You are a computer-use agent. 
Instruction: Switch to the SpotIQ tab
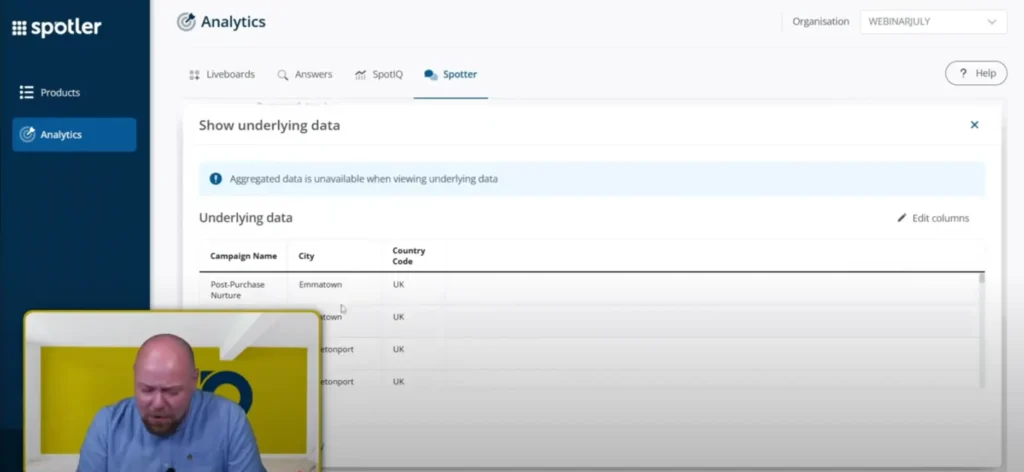[x=379, y=74]
